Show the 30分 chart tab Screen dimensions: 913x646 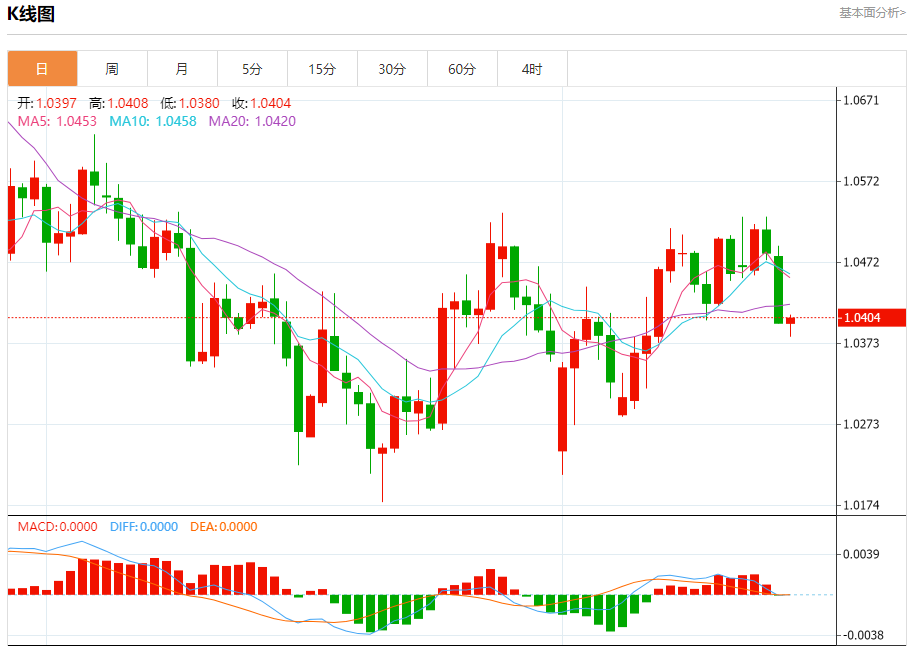(392, 69)
